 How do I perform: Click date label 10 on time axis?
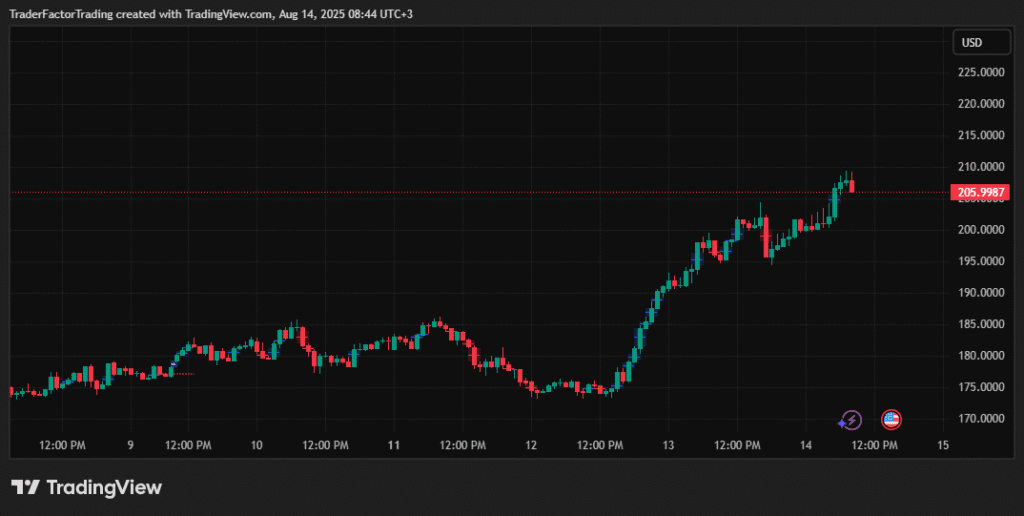click(x=257, y=445)
